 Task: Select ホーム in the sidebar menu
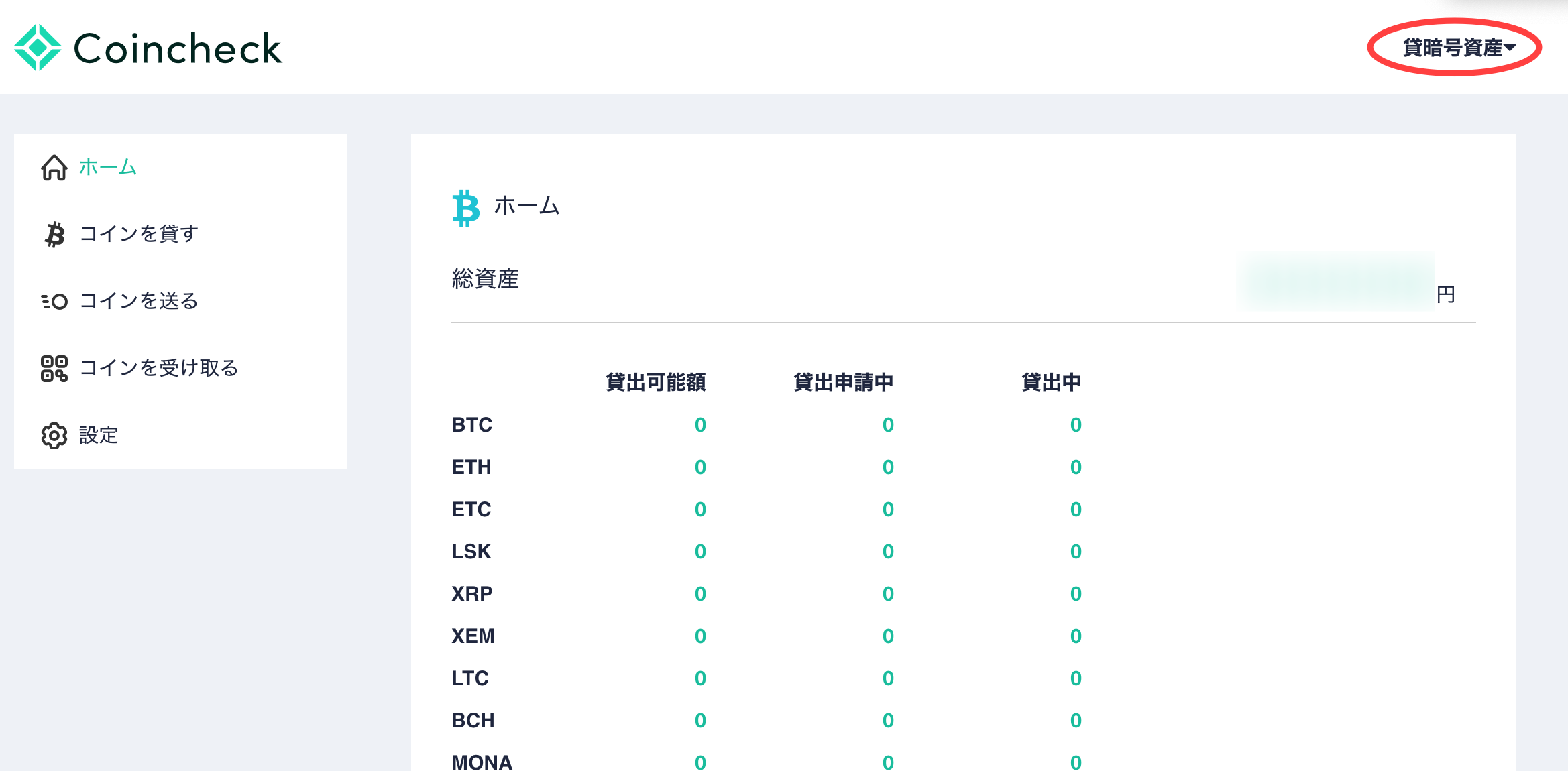click(108, 167)
